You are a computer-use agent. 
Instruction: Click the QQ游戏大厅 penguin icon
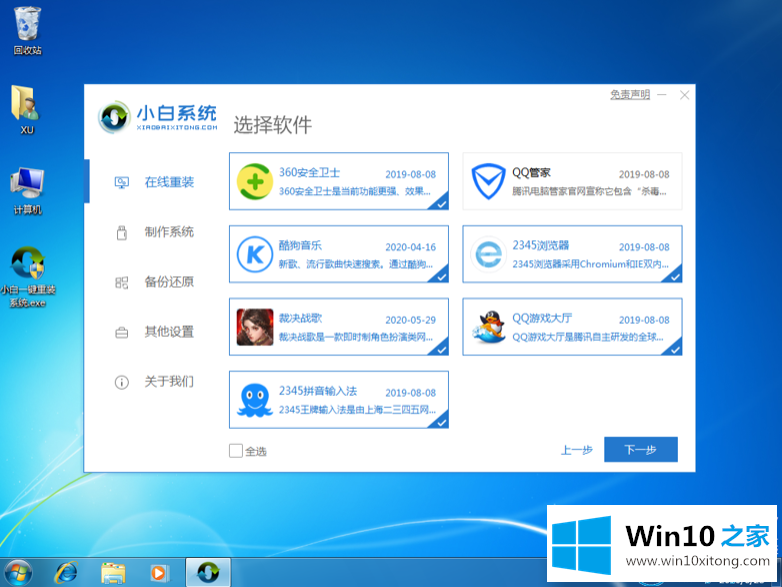pyautogui.click(x=489, y=327)
